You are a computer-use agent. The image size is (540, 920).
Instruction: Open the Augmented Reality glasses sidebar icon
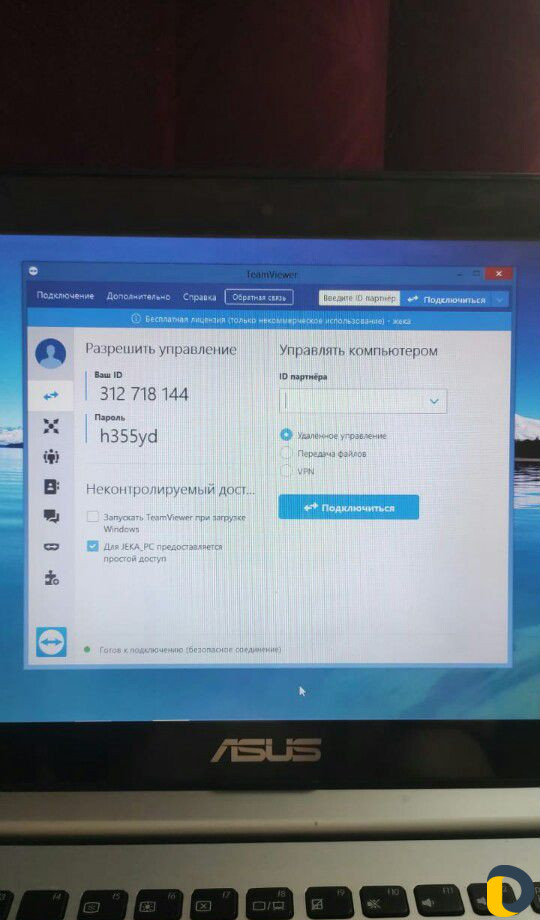(x=51, y=547)
